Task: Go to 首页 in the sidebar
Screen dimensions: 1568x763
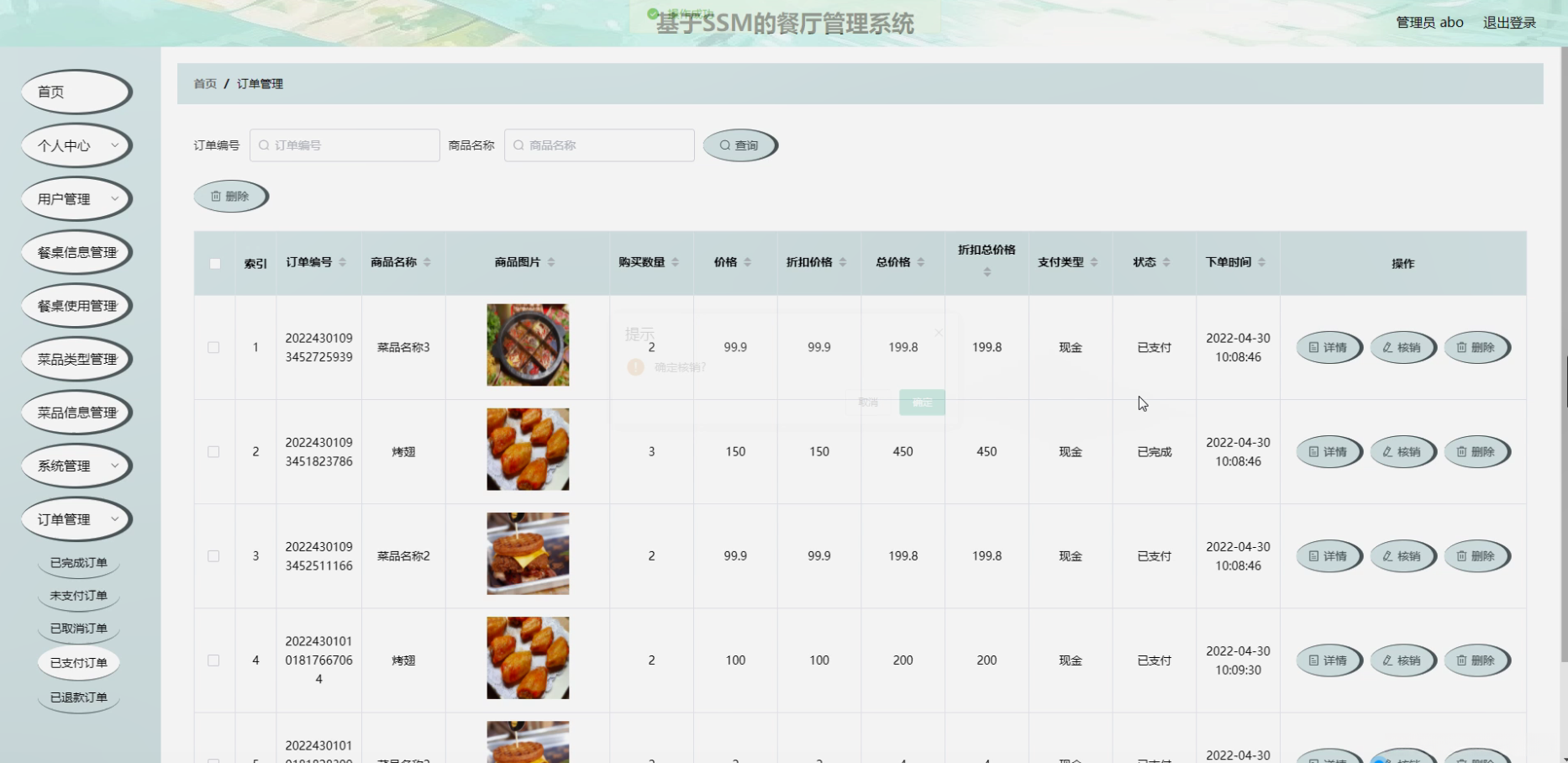Action: tap(76, 92)
